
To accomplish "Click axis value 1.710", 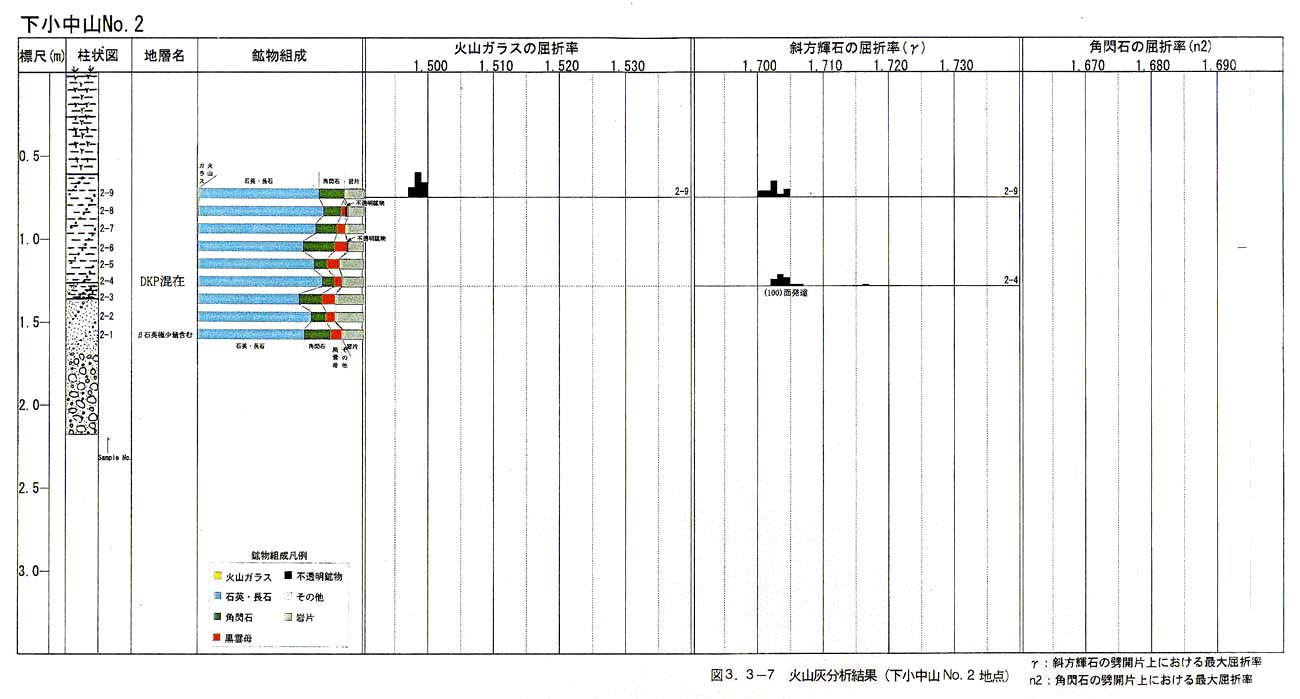I will click(x=825, y=66).
